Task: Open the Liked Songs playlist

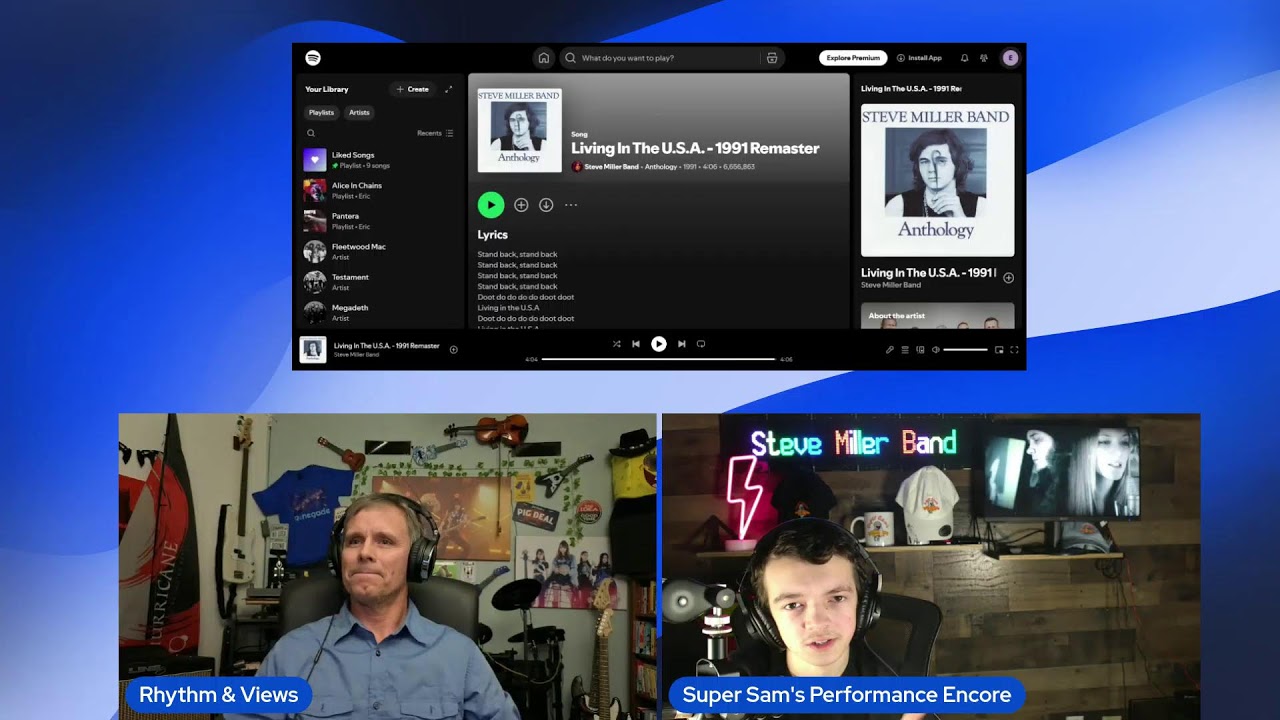Action: (380, 160)
